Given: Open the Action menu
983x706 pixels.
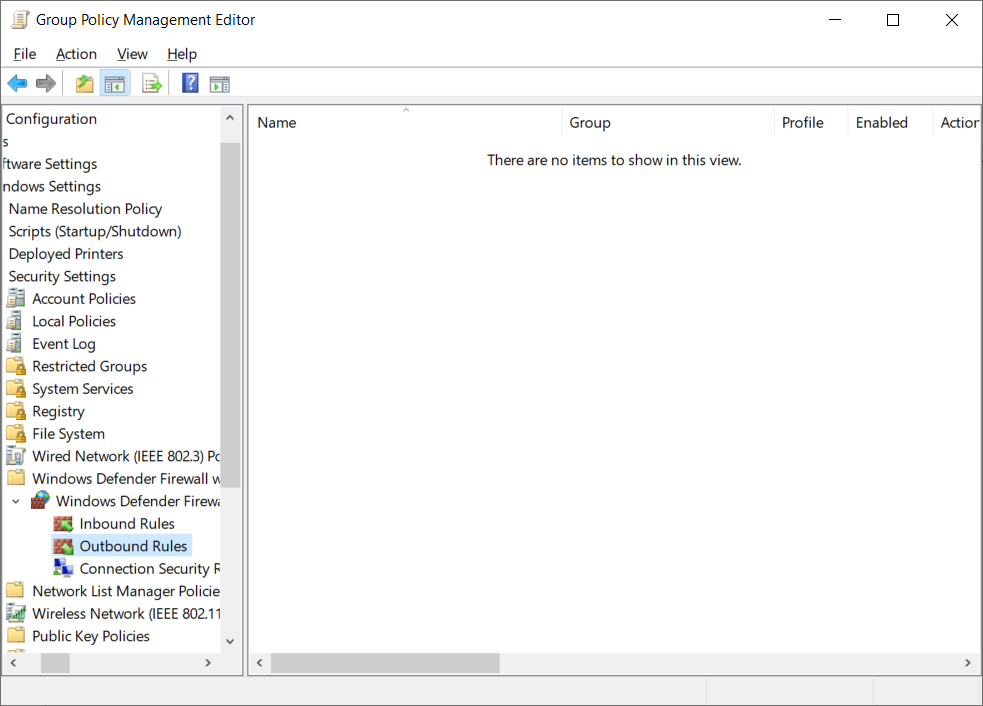Looking at the screenshot, I should coord(76,55).
